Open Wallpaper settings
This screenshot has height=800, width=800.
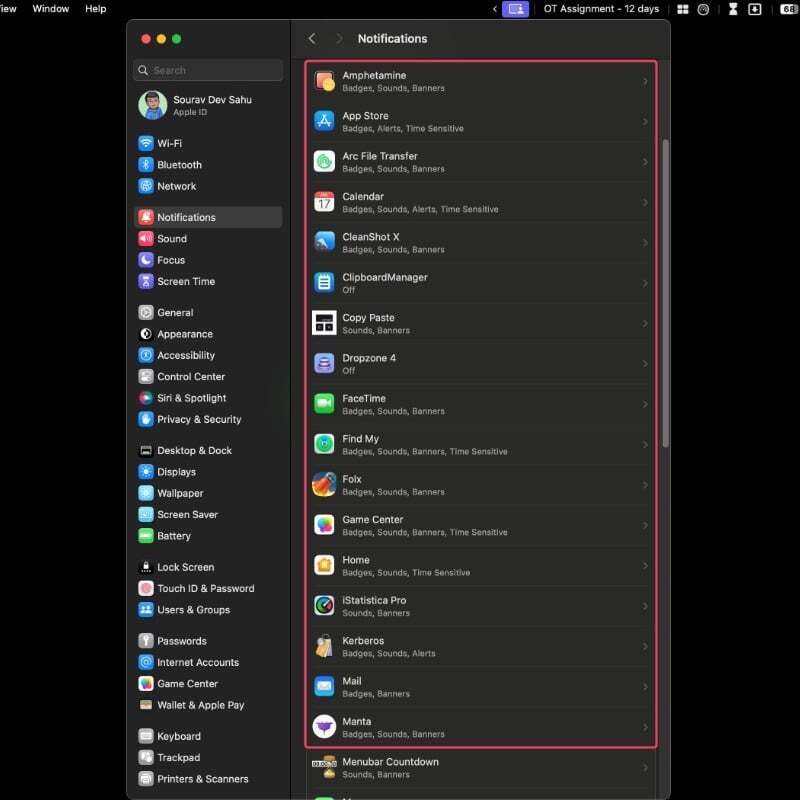[x=208, y=493]
